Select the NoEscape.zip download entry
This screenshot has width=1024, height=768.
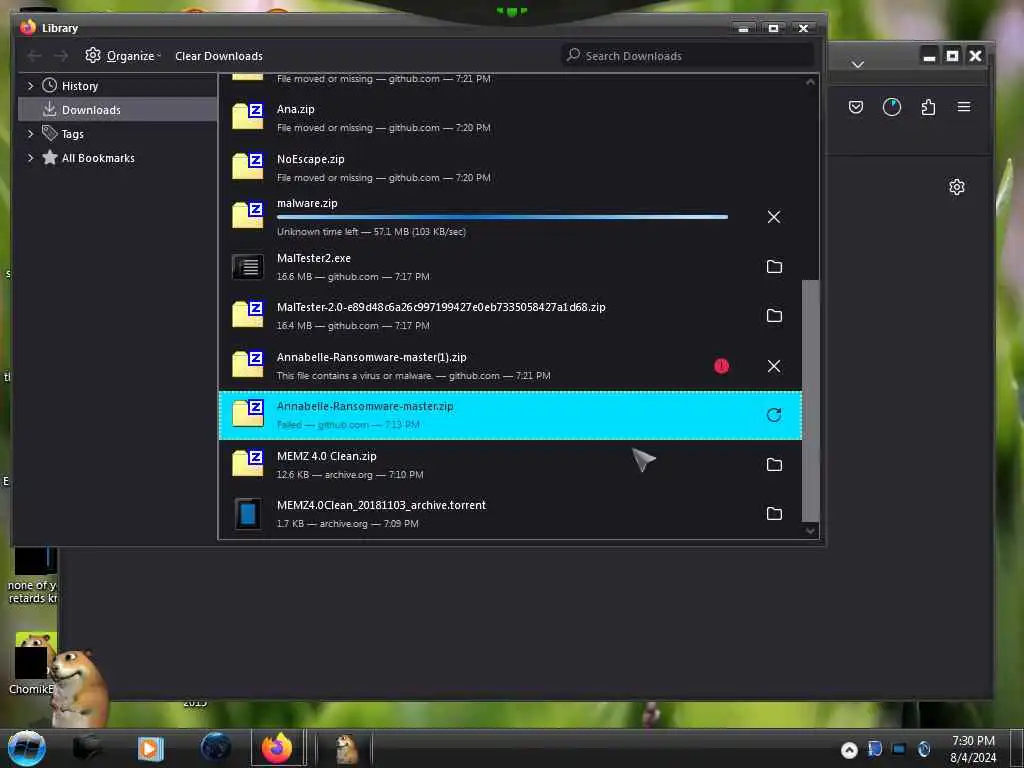point(510,168)
